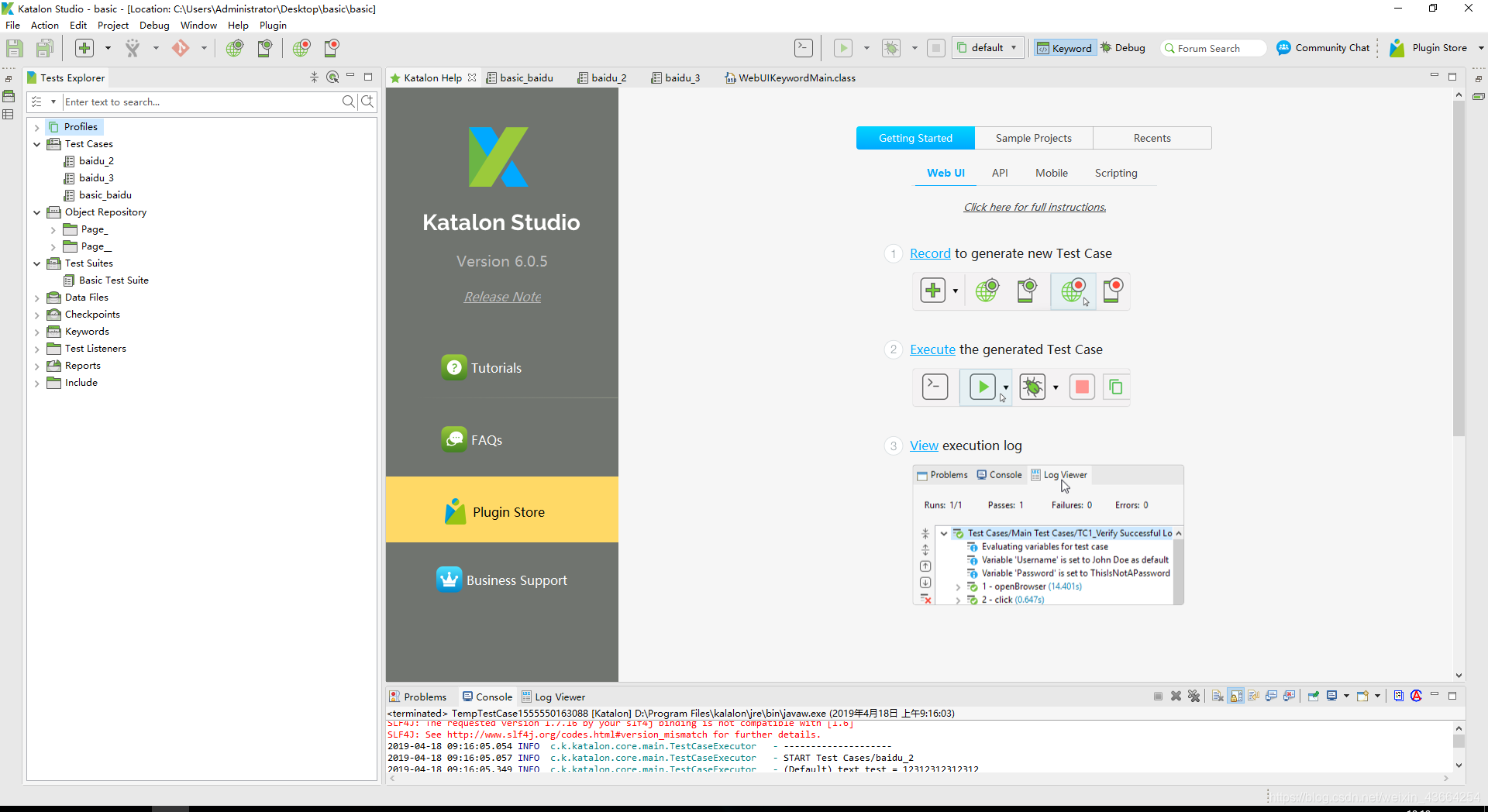Open Plugin Store in the yellow sidebar button
The image size is (1488, 812).
502,510
